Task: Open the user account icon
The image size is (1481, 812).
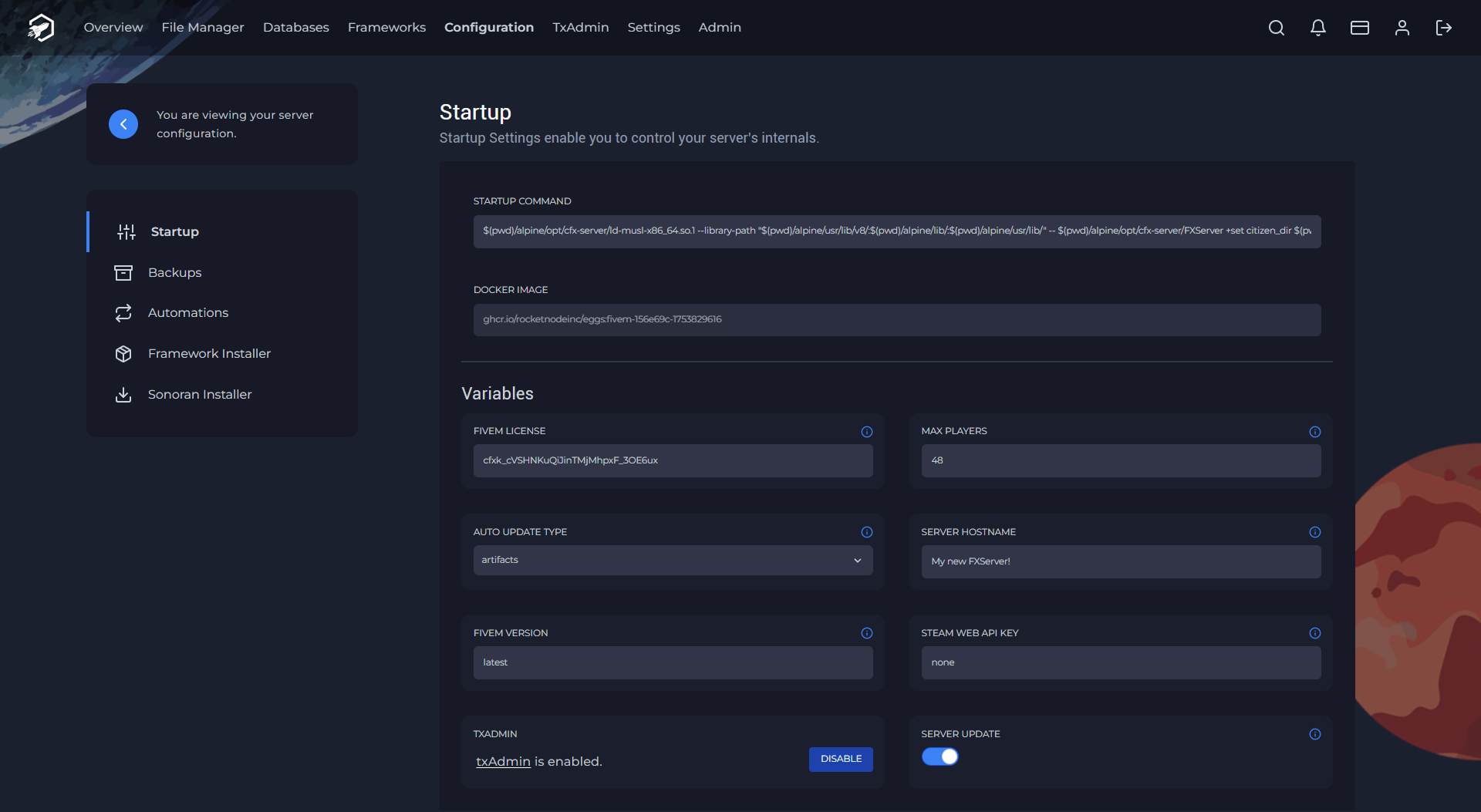Action: click(1402, 28)
